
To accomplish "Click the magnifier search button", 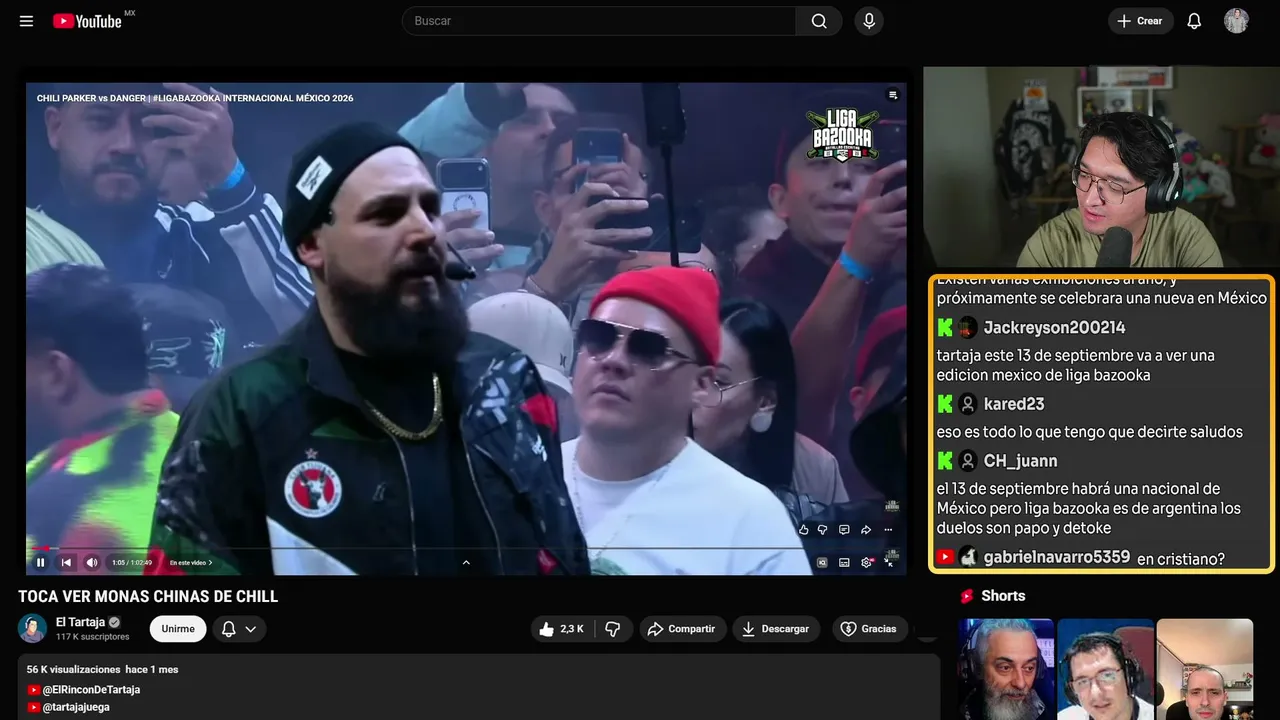I will click(x=819, y=21).
